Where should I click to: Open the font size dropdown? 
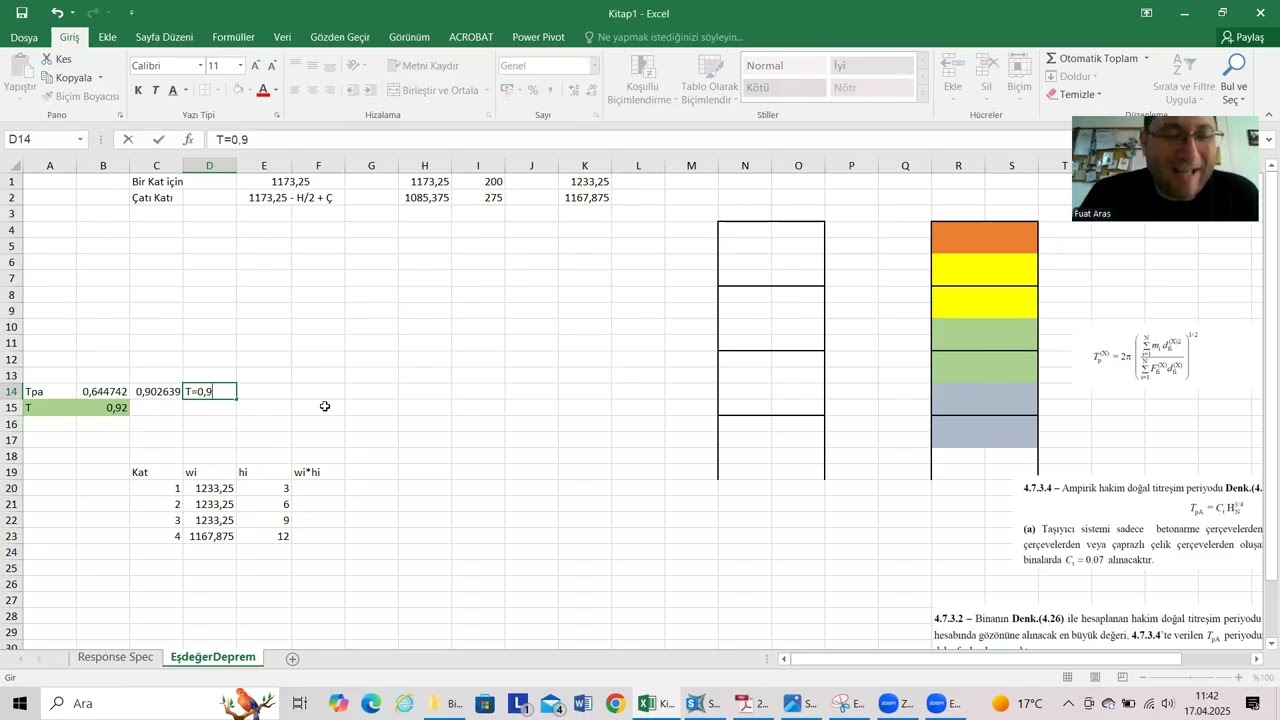240,66
